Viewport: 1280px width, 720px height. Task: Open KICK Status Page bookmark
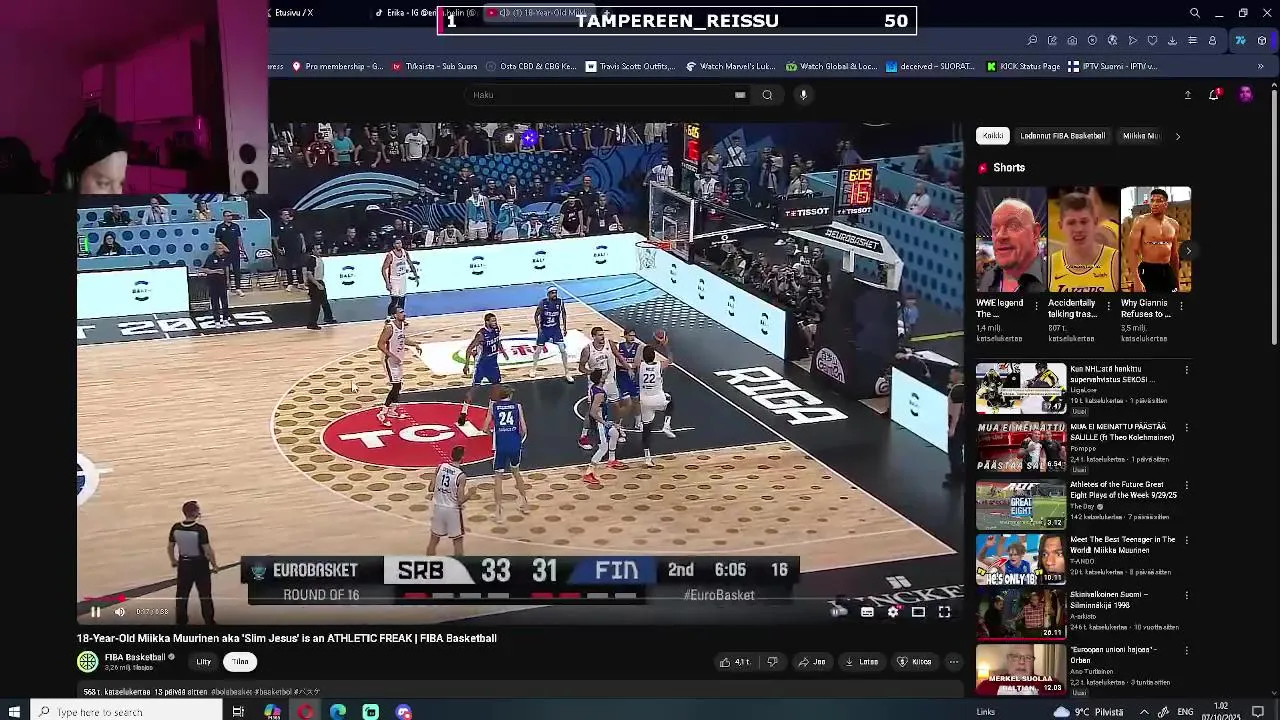click(1023, 67)
